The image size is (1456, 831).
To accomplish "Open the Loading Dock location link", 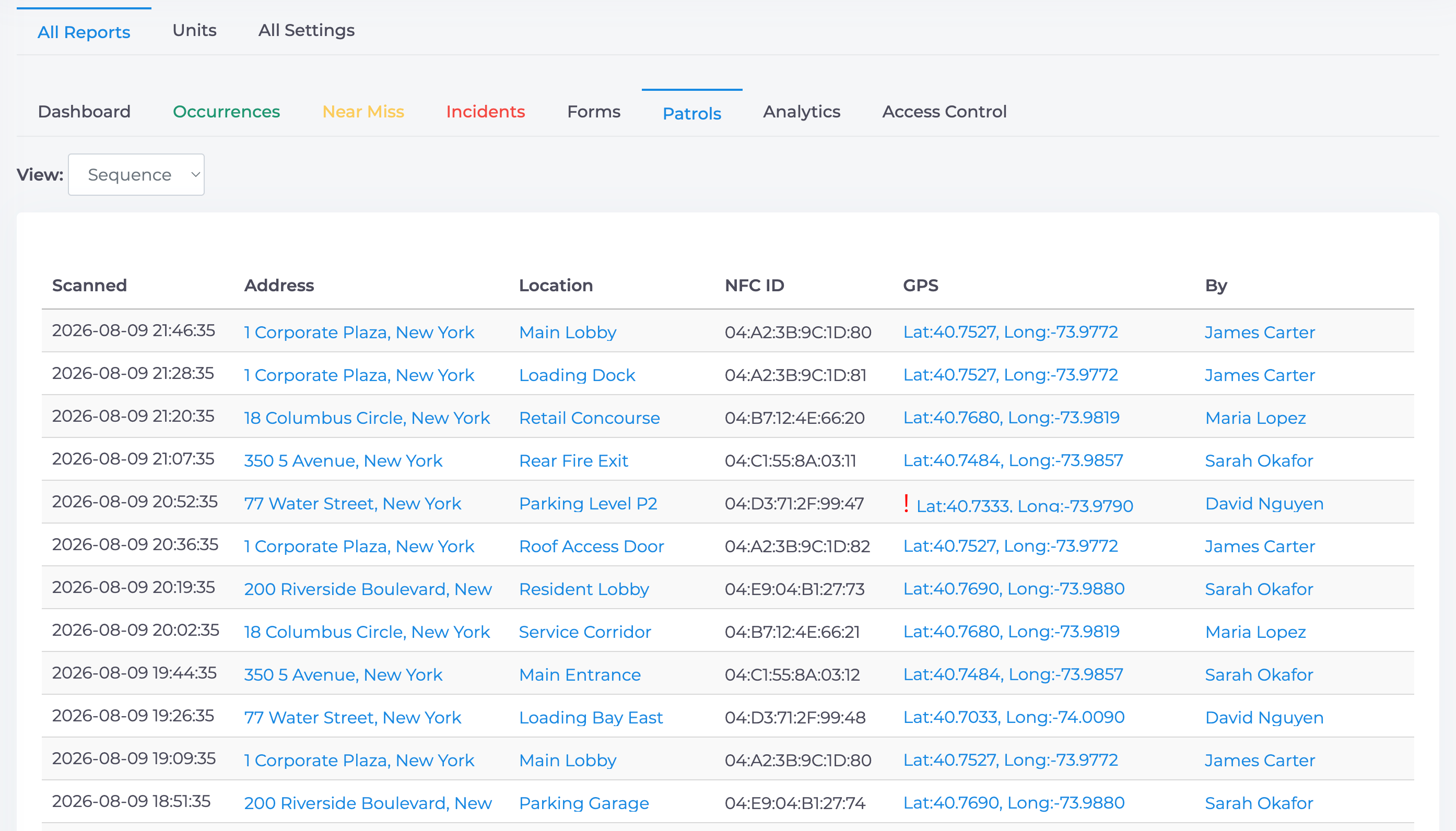I will tap(577, 375).
